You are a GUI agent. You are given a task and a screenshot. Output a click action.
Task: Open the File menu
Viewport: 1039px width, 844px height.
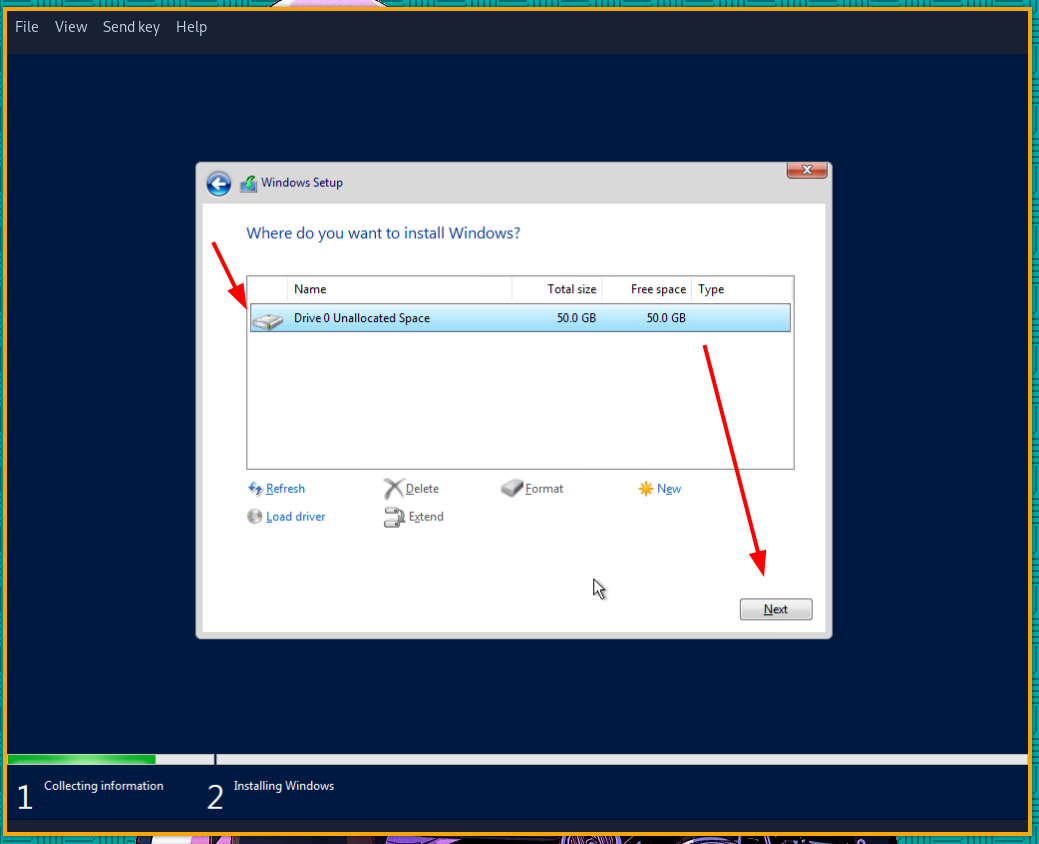(x=27, y=27)
